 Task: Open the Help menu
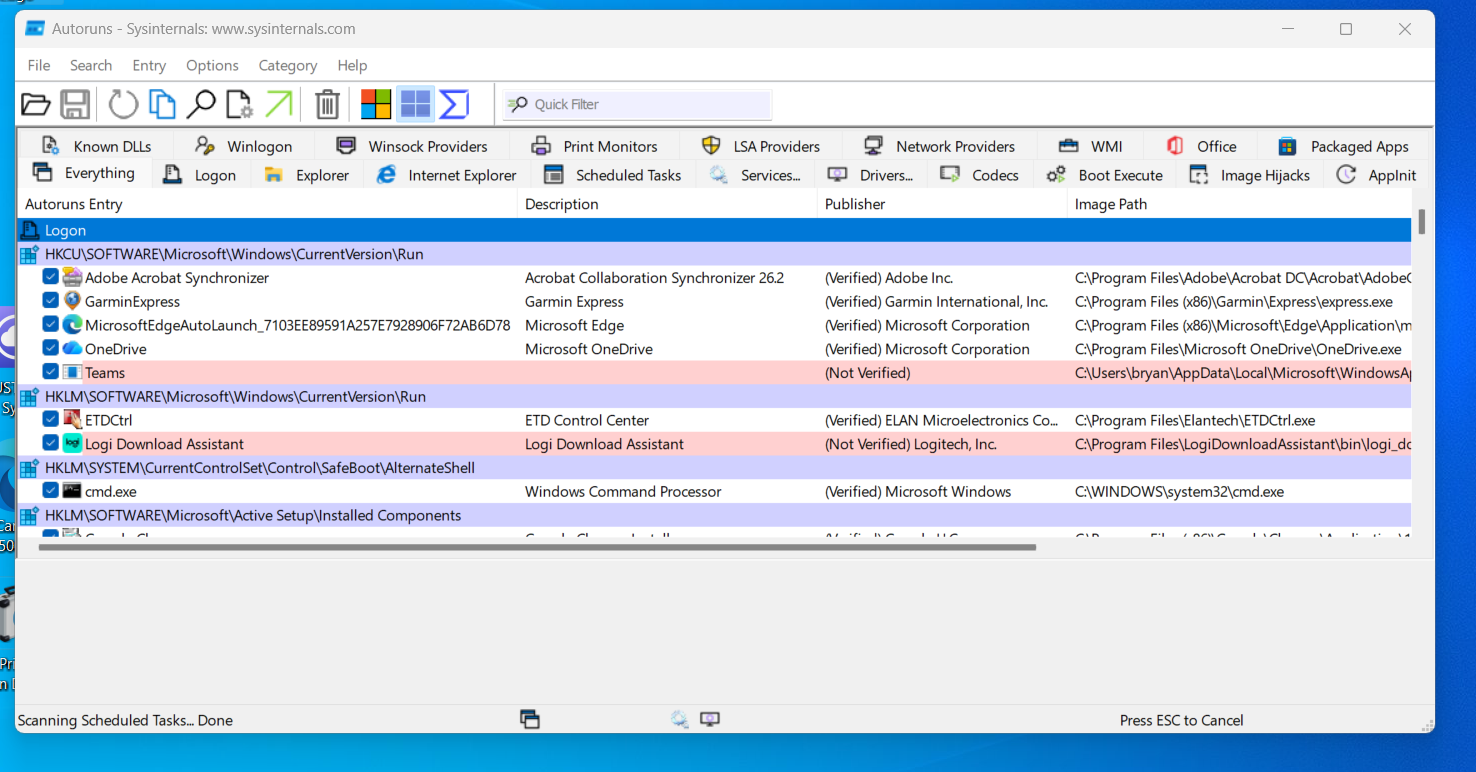(x=352, y=65)
